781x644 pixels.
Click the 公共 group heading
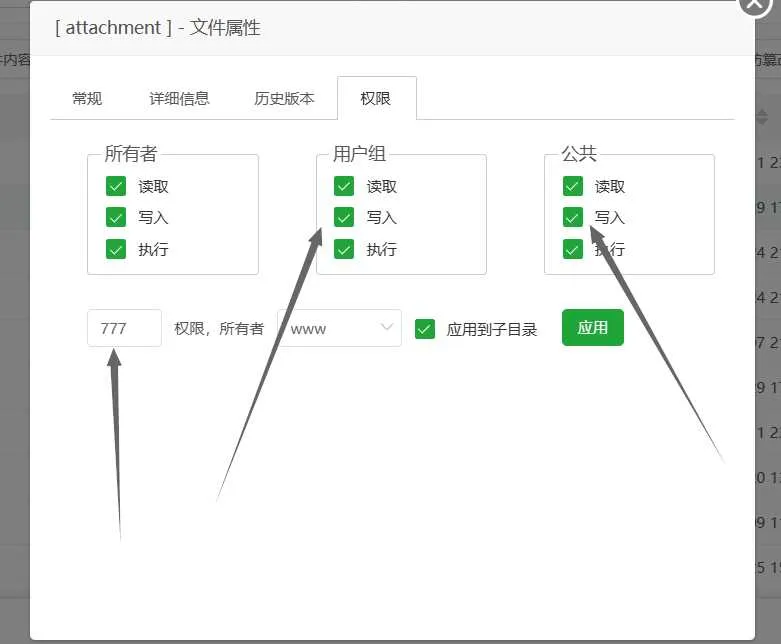click(x=579, y=153)
